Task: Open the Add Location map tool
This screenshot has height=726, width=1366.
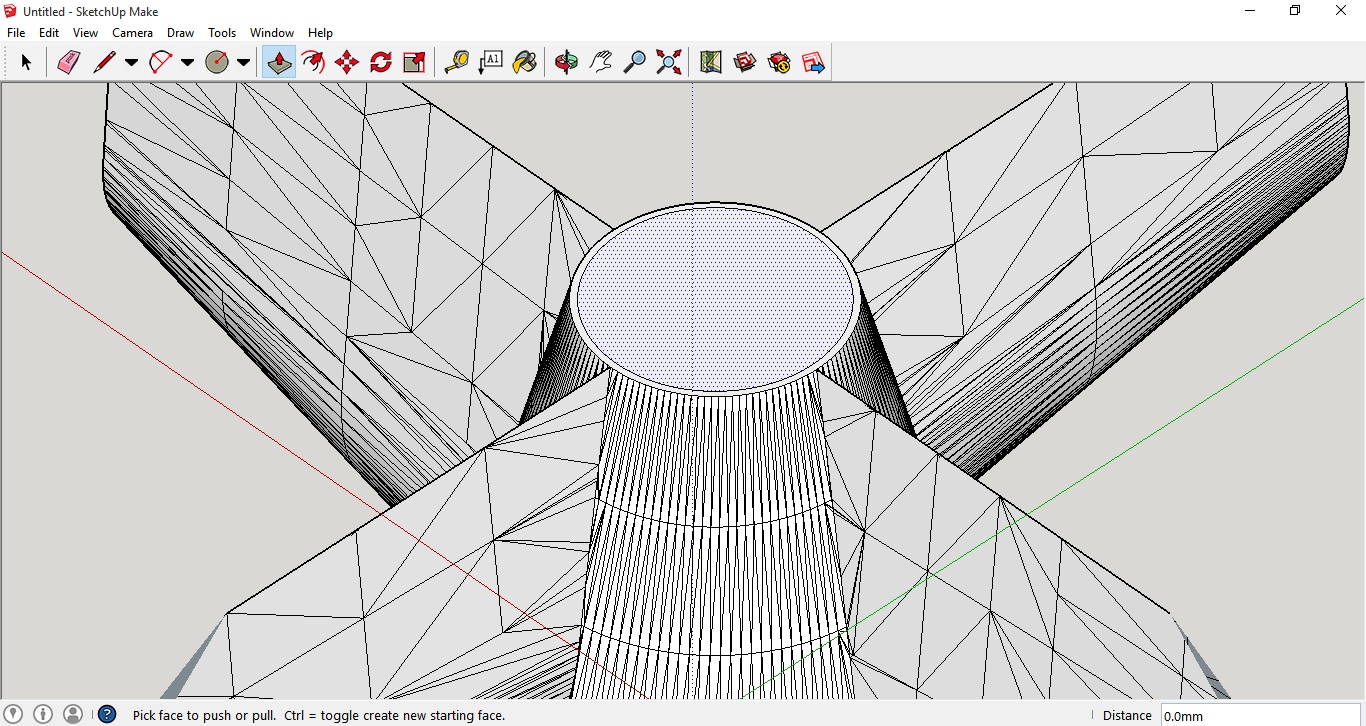Action: (x=710, y=62)
